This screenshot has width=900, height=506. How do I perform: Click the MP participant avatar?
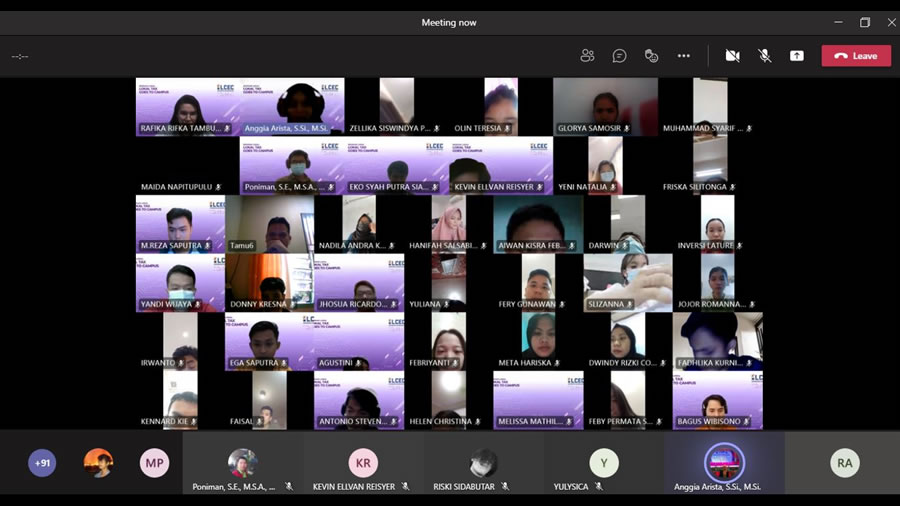(154, 463)
